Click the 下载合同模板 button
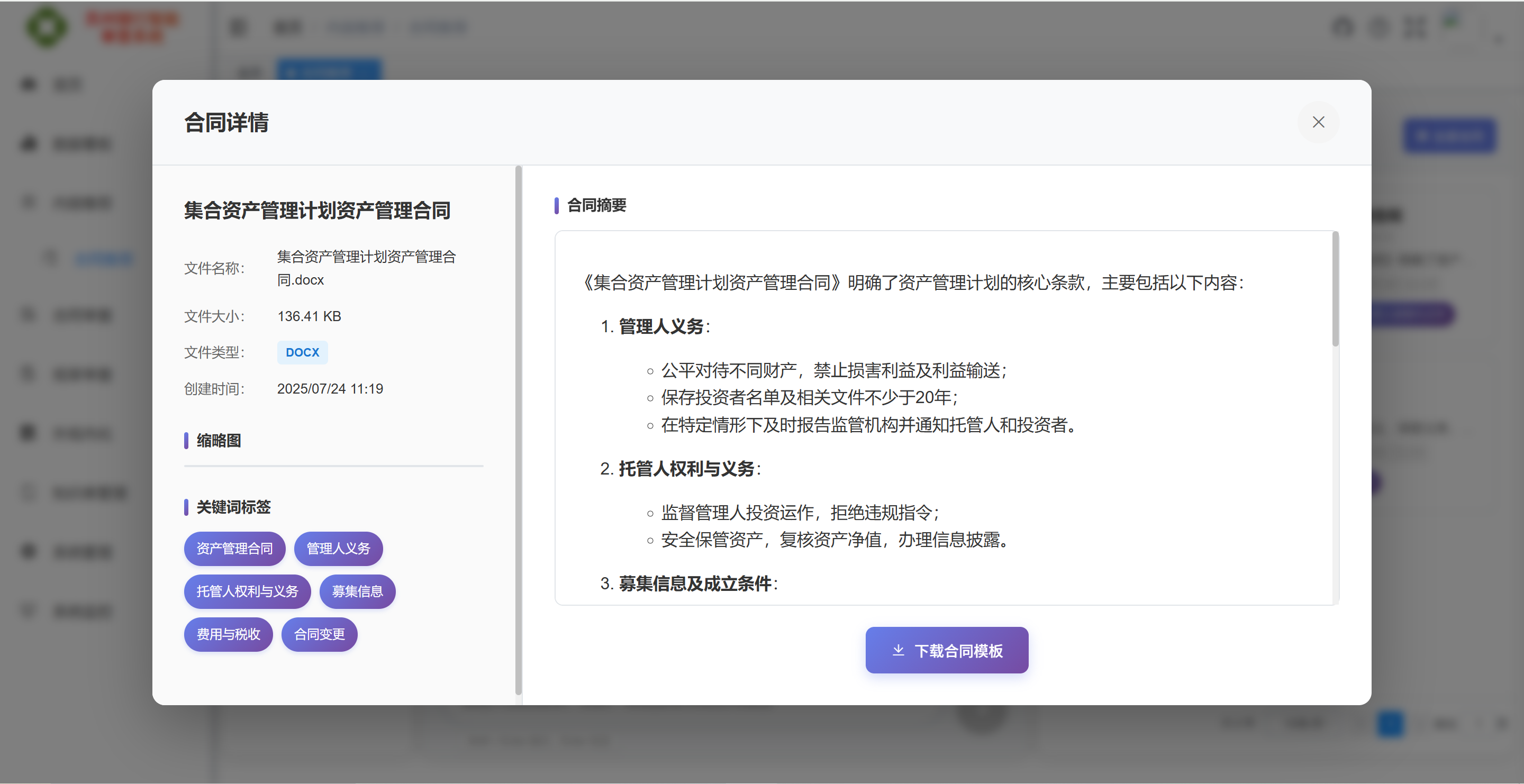 (947, 650)
